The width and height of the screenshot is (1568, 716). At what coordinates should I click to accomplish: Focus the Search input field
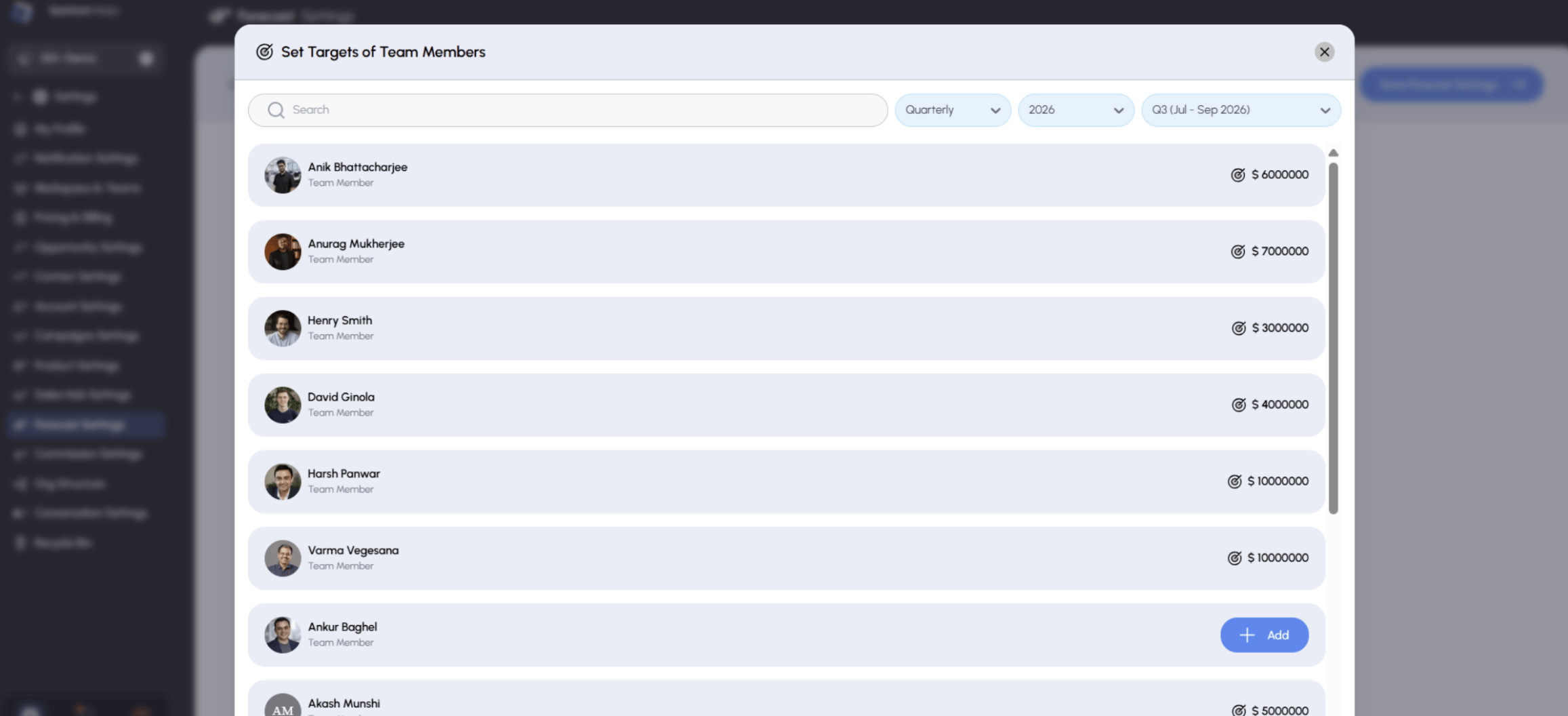[568, 110]
